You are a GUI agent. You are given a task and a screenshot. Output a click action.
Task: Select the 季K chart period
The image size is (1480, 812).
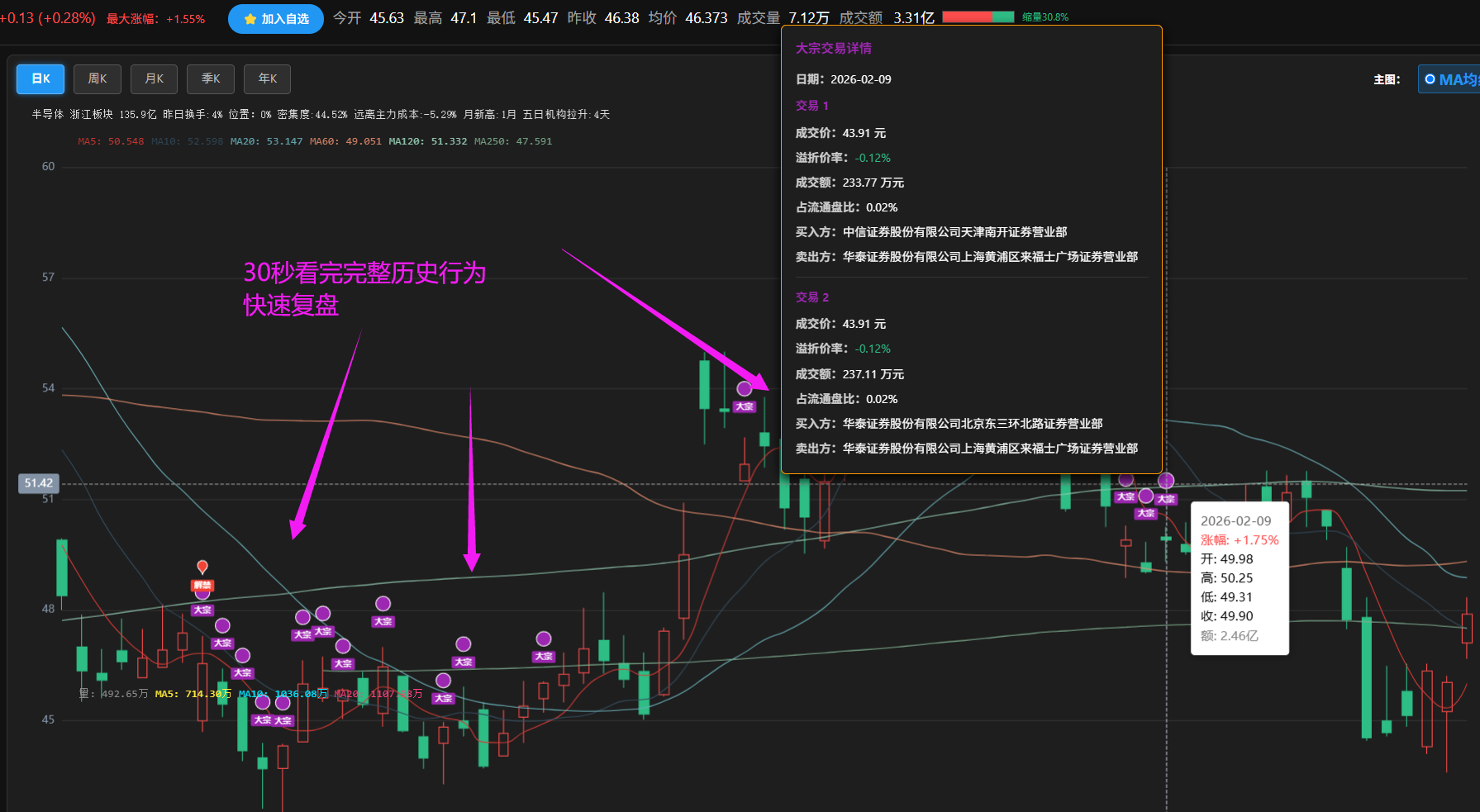point(211,79)
